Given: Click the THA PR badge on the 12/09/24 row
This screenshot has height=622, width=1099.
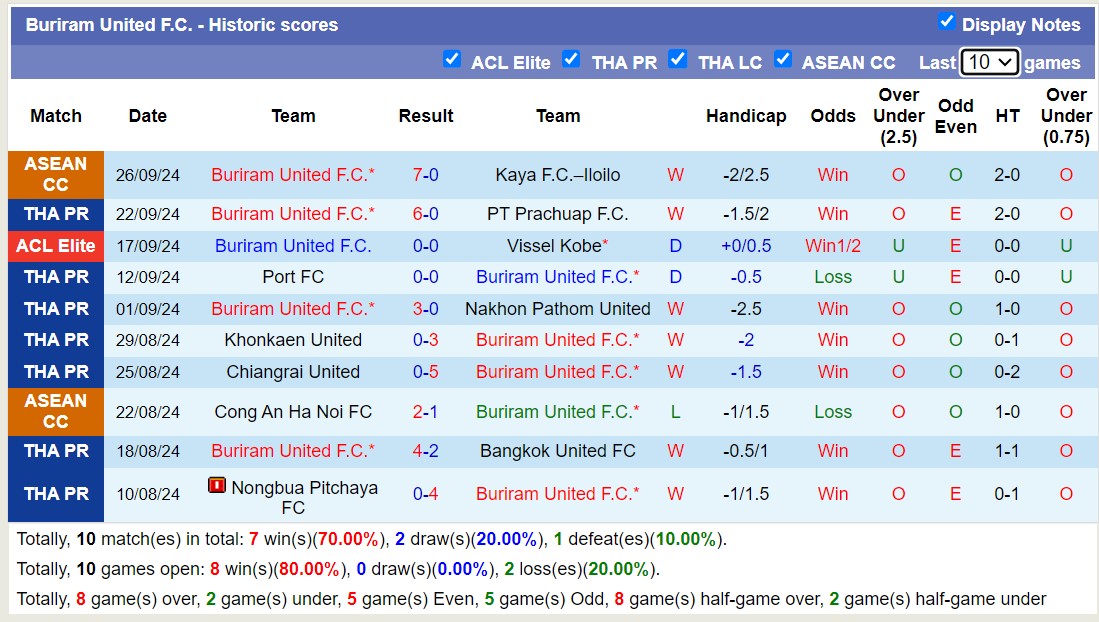Looking at the screenshot, I should pyautogui.click(x=55, y=277).
